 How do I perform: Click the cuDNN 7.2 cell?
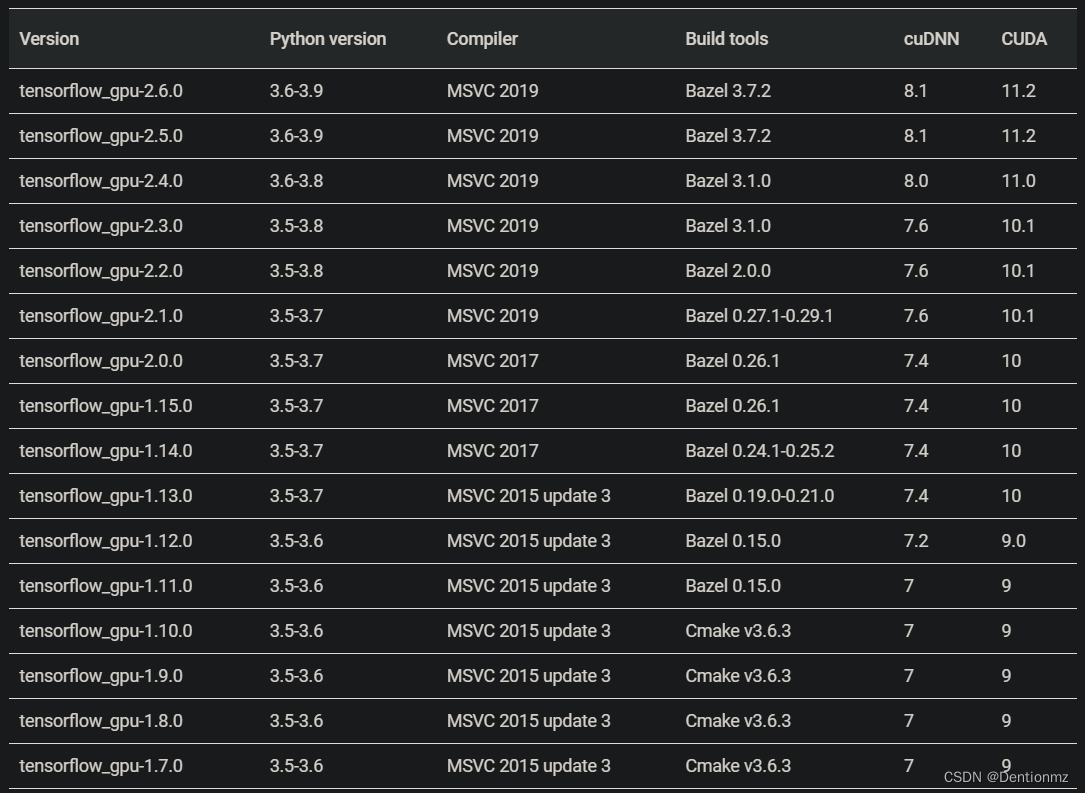point(916,541)
